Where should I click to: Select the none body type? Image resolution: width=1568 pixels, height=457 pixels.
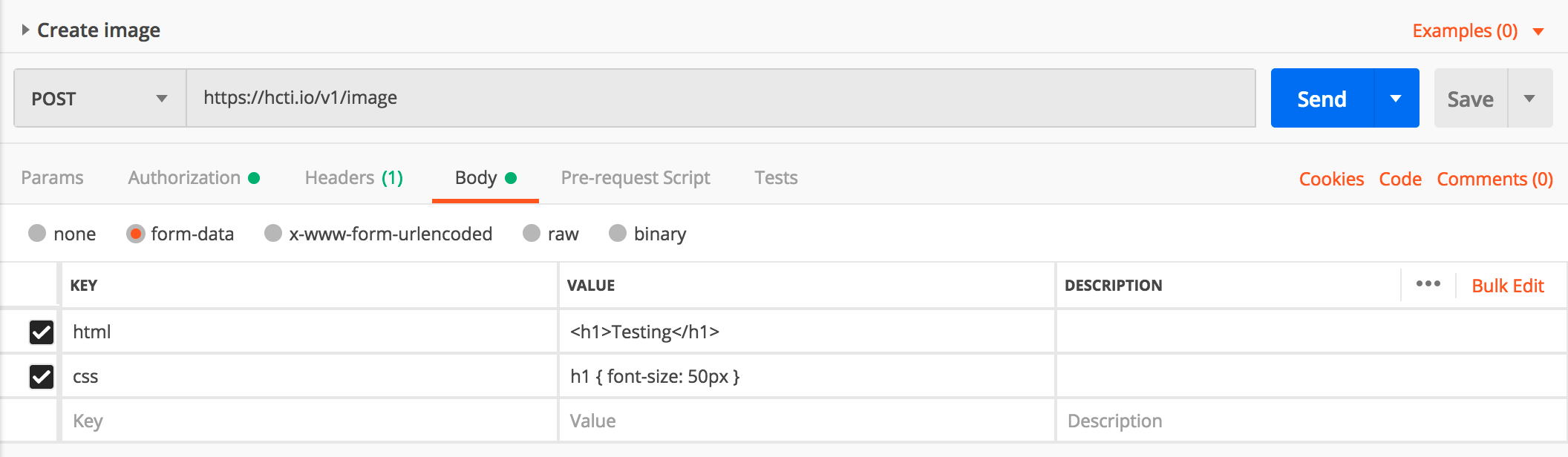point(37,234)
